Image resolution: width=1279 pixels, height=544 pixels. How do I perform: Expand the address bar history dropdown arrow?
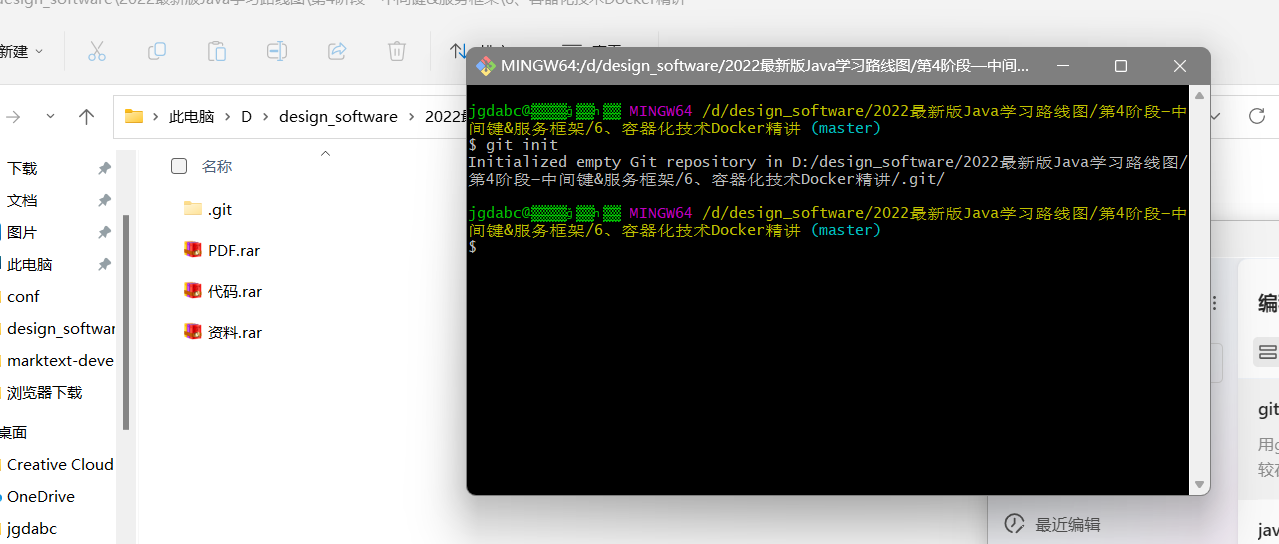click(x=1215, y=117)
